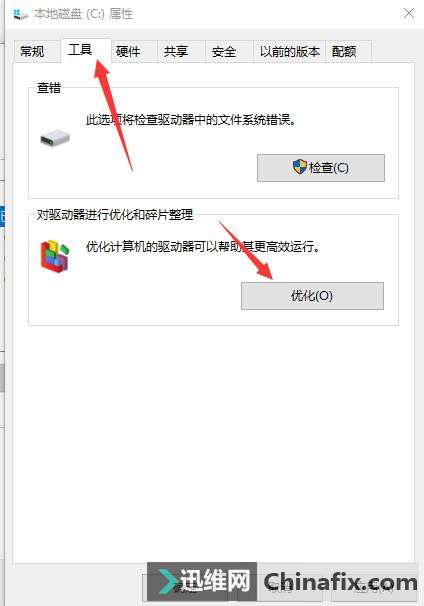
Task: Select the 工具 tab
Action: (x=80, y=50)
